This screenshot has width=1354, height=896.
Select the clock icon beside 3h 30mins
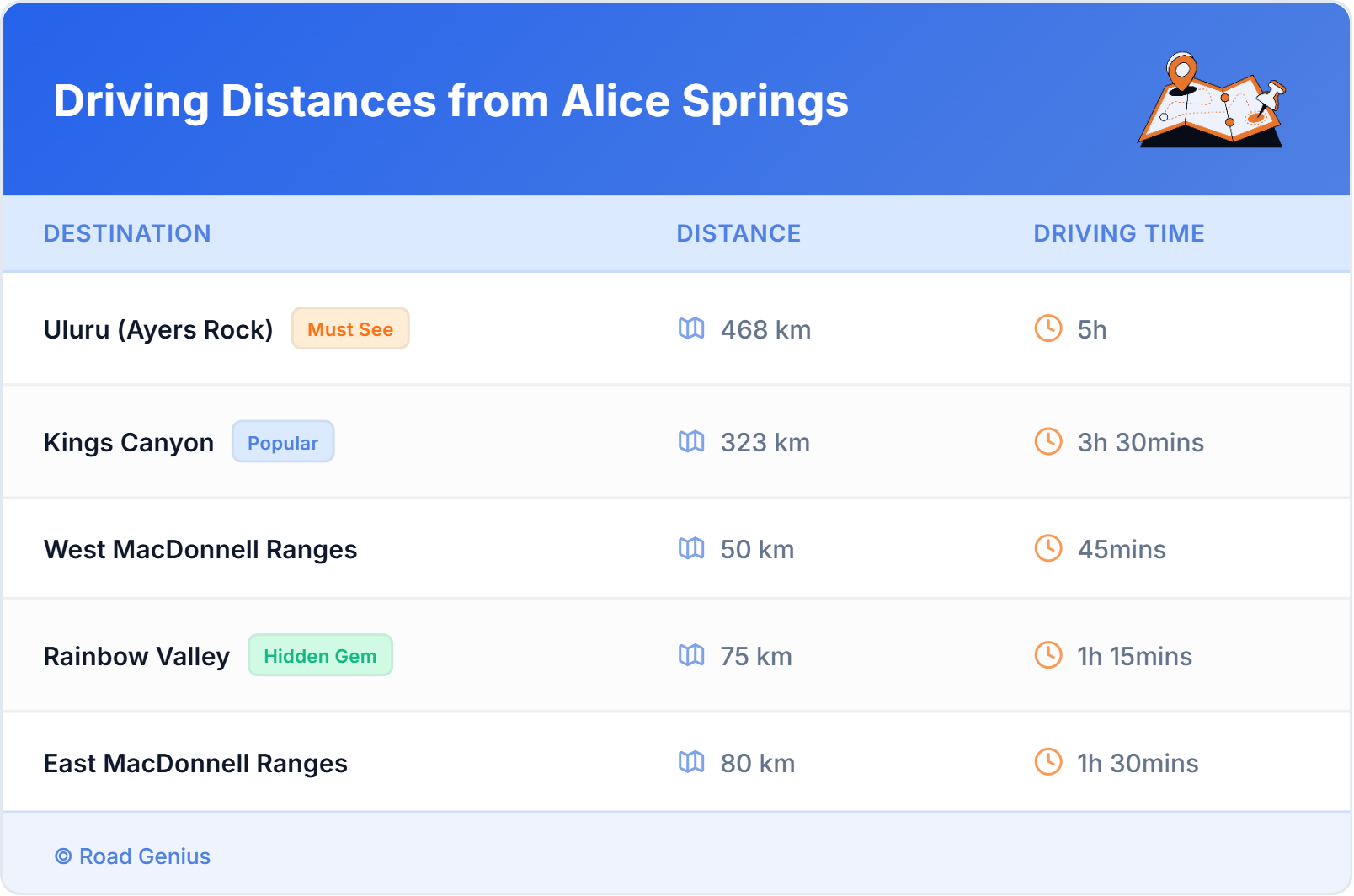coord(1048,441)
